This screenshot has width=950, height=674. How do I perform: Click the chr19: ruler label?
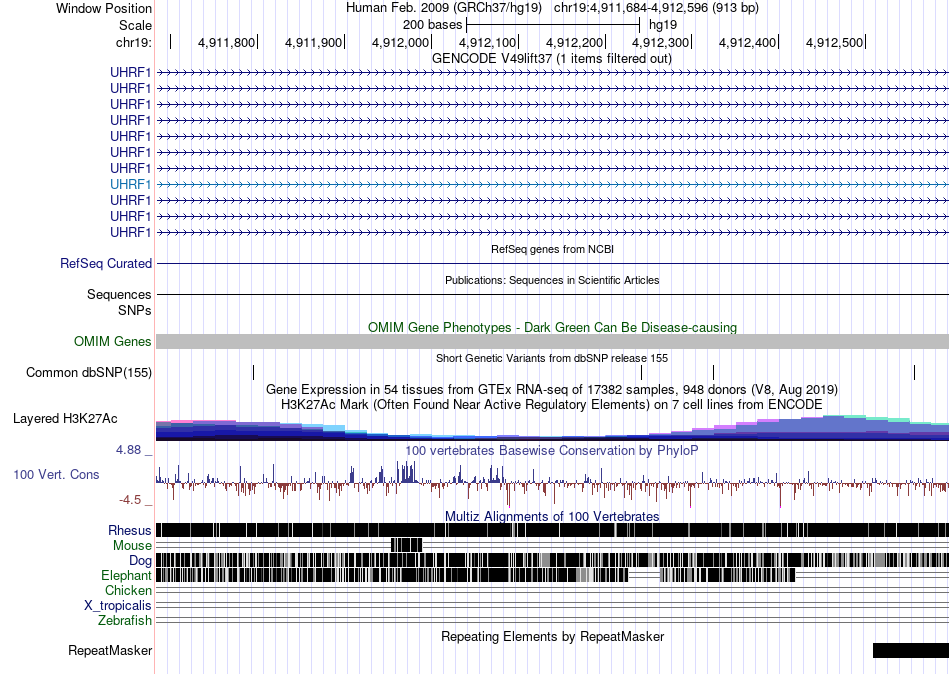click(x=134, y=42)
